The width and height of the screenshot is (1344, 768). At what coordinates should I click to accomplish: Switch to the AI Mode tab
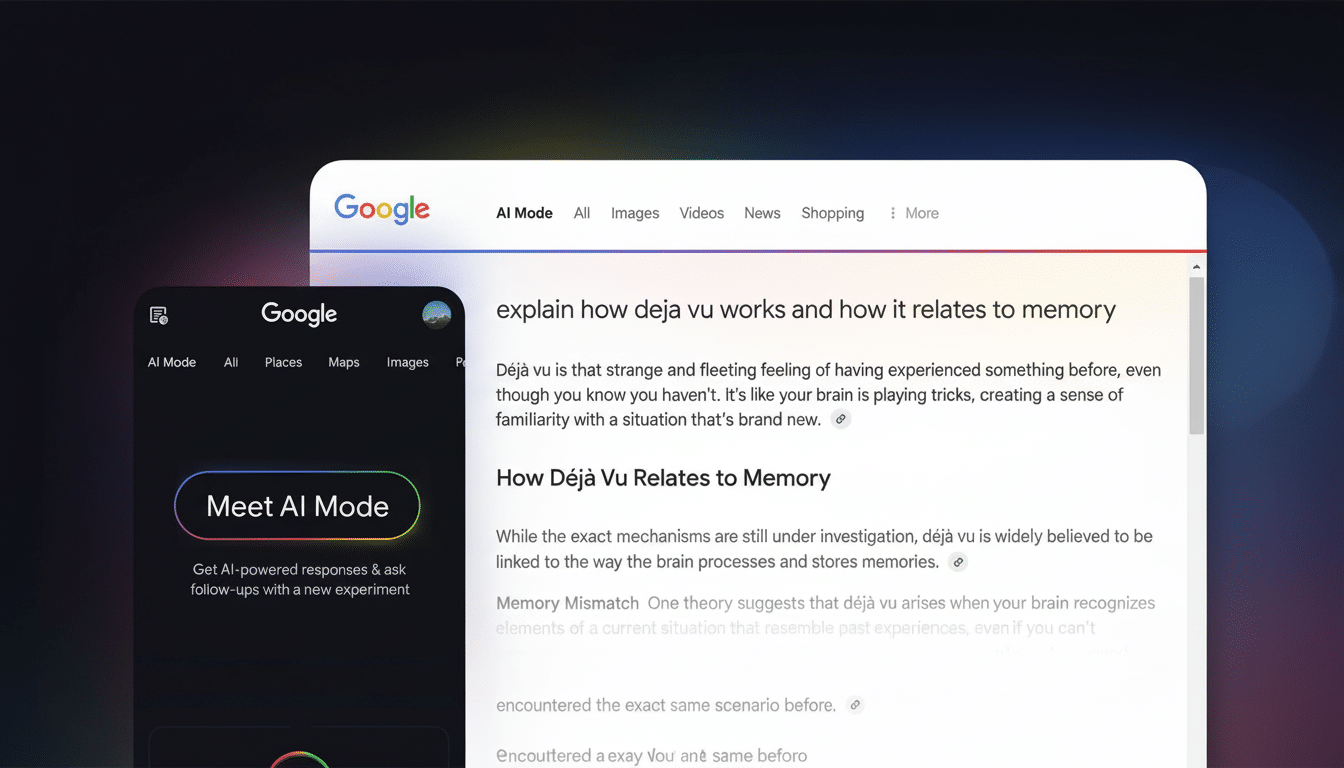point(524,213)
